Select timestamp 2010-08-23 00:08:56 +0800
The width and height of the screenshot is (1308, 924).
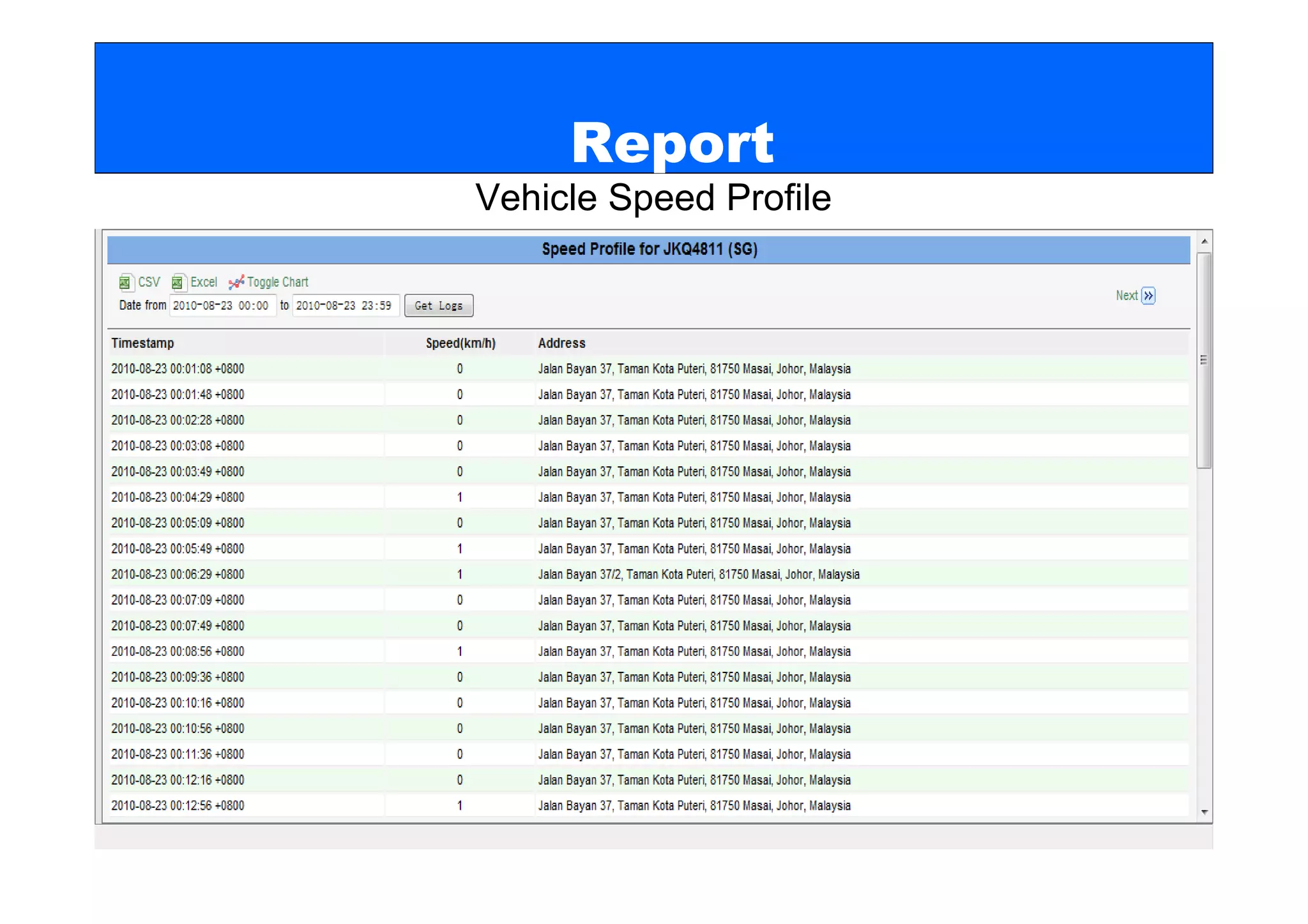coord(178,651)
